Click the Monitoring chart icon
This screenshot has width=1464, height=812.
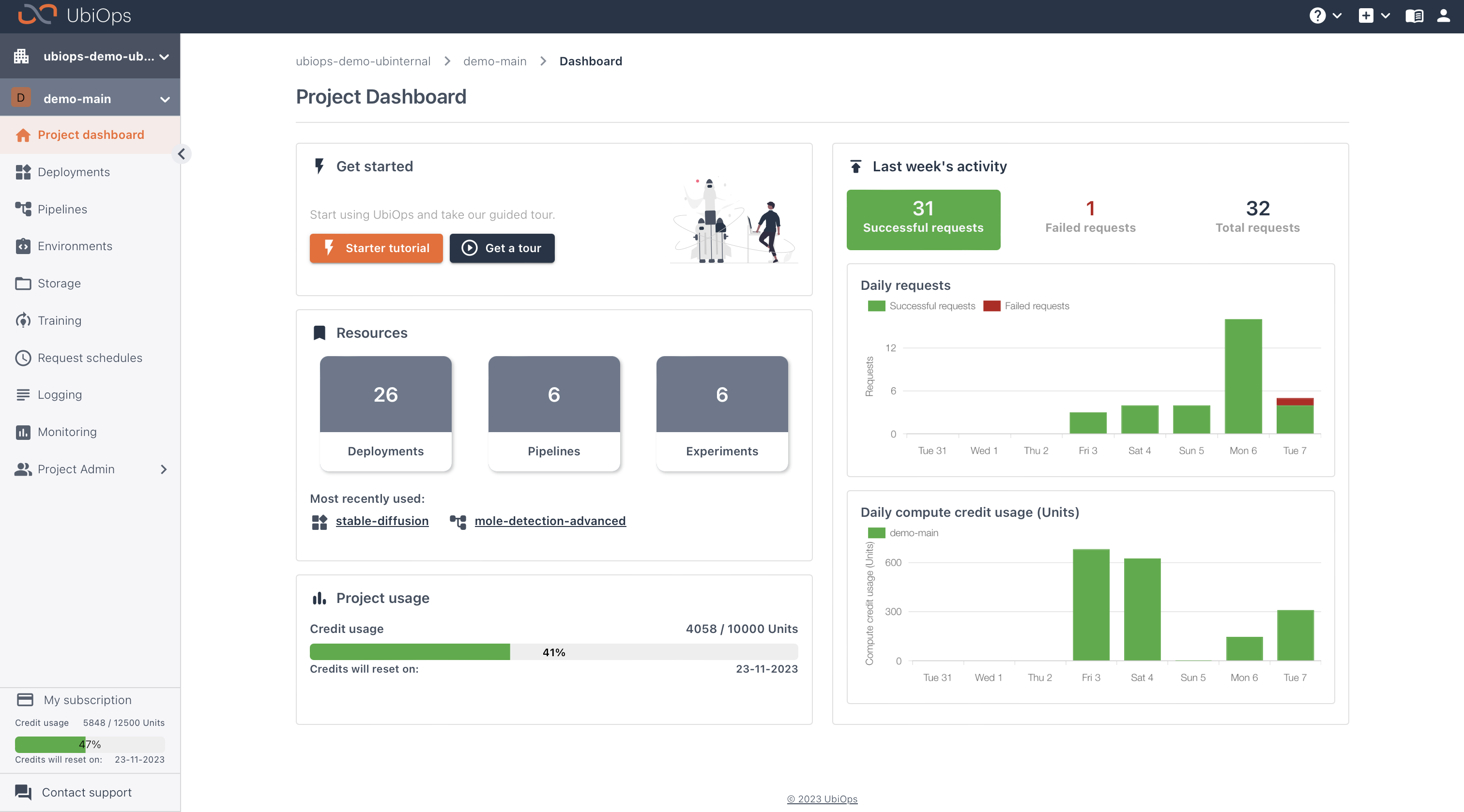pyautogui.click(x=23, y=433)
